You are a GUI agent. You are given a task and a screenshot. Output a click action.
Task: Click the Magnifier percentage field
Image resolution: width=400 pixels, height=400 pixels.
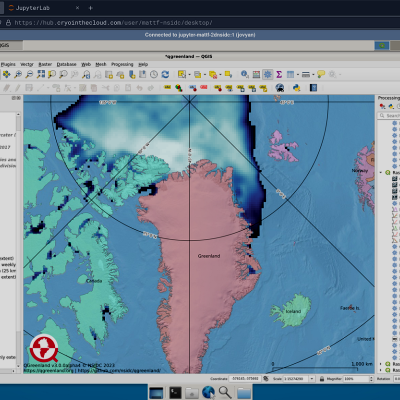coord(356,379)
